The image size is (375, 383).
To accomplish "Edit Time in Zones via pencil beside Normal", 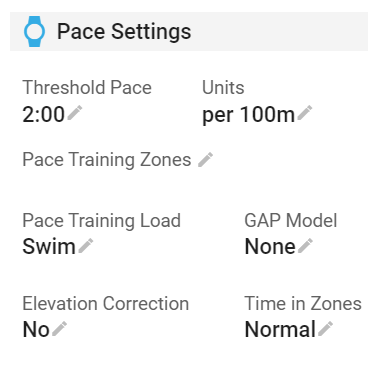I will [x=325, y=329].
